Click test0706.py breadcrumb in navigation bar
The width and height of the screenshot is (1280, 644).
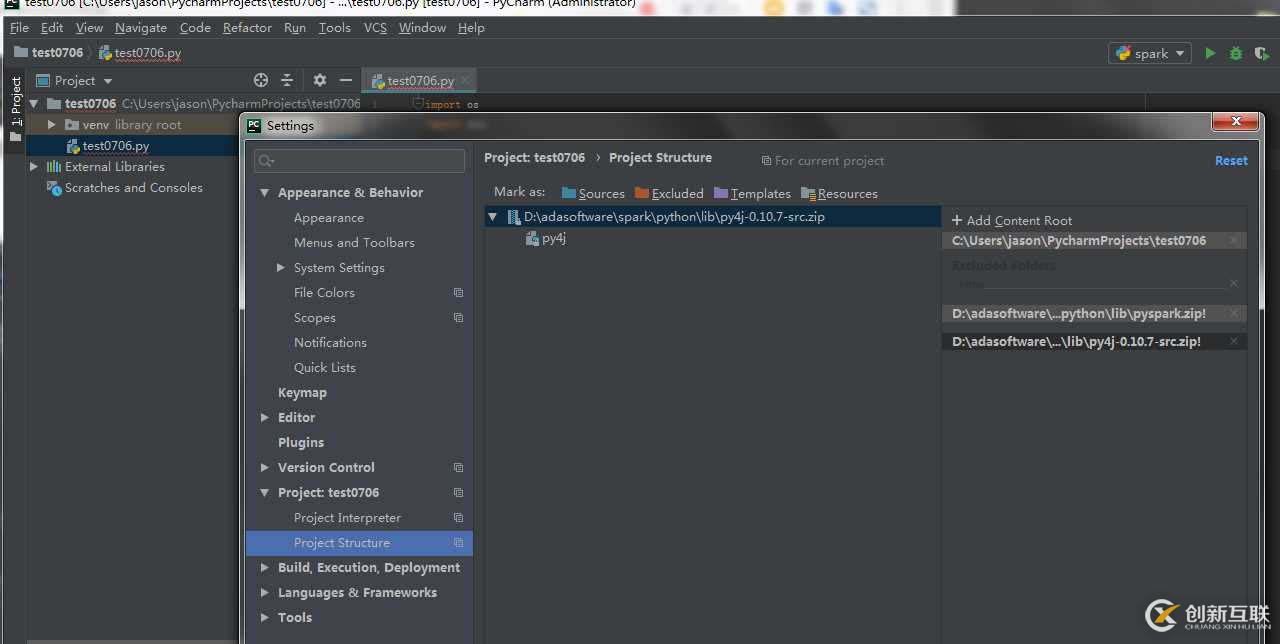coord(140,53)
